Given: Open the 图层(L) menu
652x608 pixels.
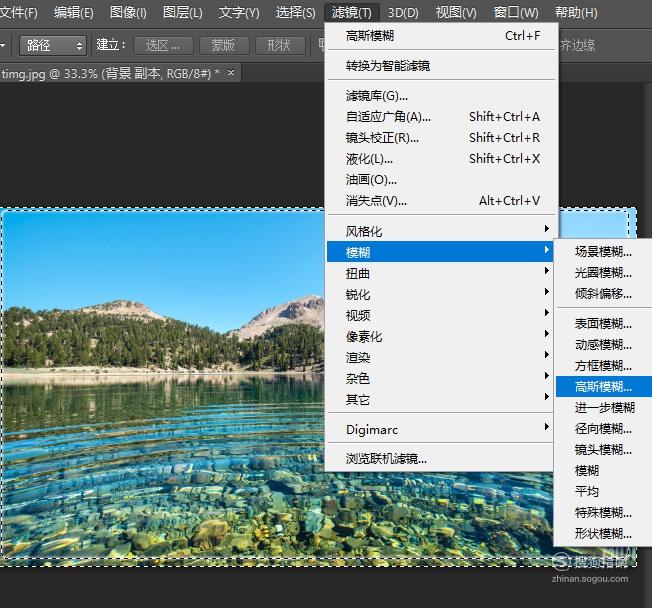Looking at the screenshot, I should pyautogui.click(x=183, y=12).
